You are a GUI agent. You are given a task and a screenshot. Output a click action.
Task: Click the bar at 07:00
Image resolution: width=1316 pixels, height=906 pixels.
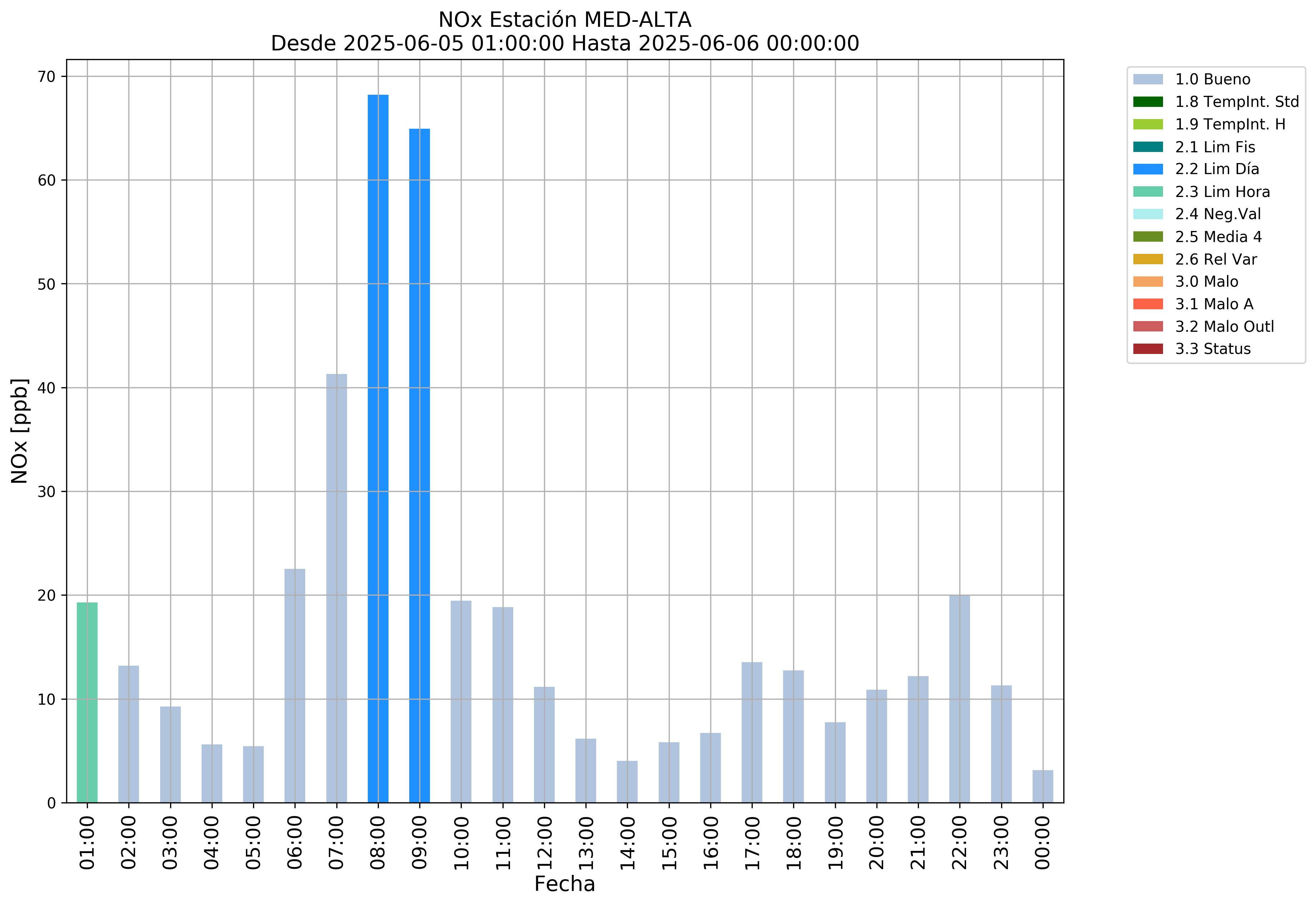[337, 588]
